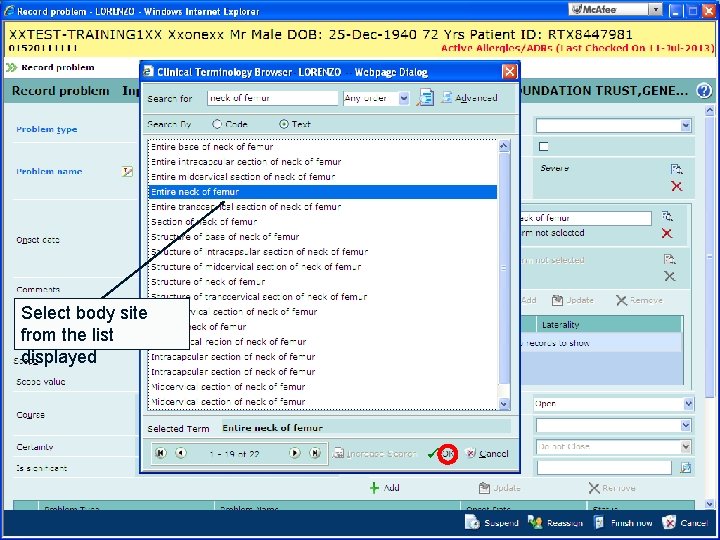720x540 pixels.
Task: Go to previous page of search results
Action: [181, 453]
